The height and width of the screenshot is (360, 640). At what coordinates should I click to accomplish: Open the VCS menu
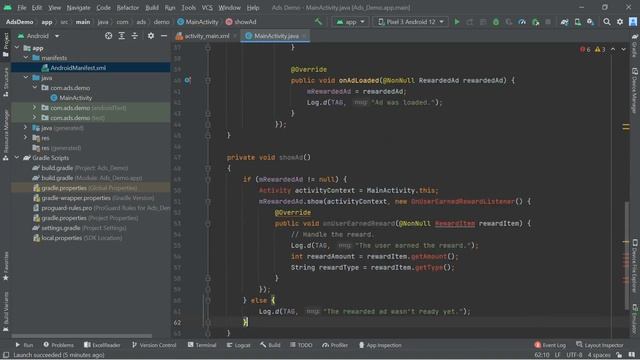(207, 8)
